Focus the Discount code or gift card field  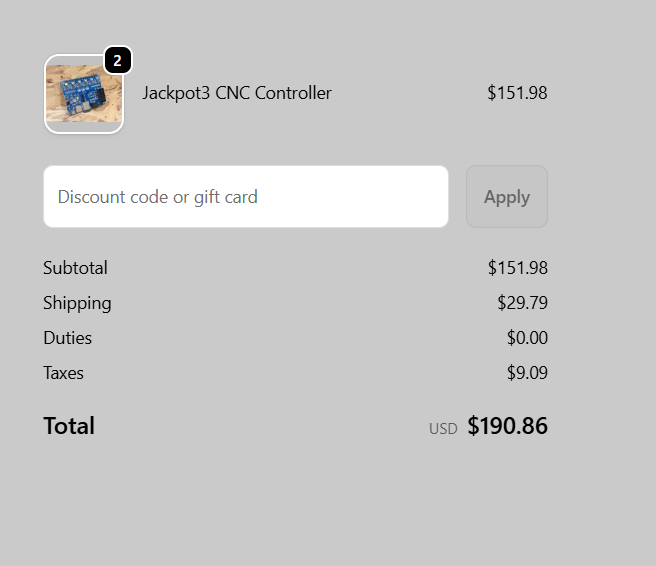click(x=245, y=197)
